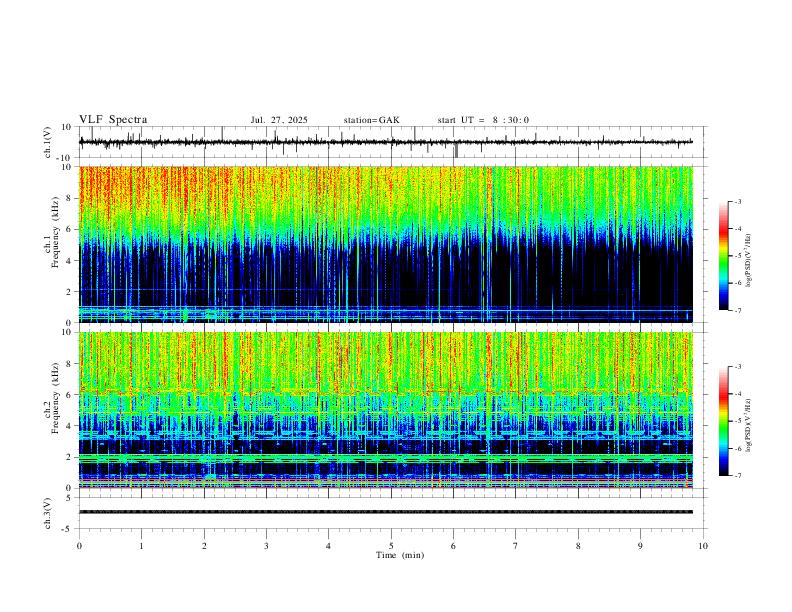
Task: Click time axis tick label "7"
Action: click(x=516, y=546)
